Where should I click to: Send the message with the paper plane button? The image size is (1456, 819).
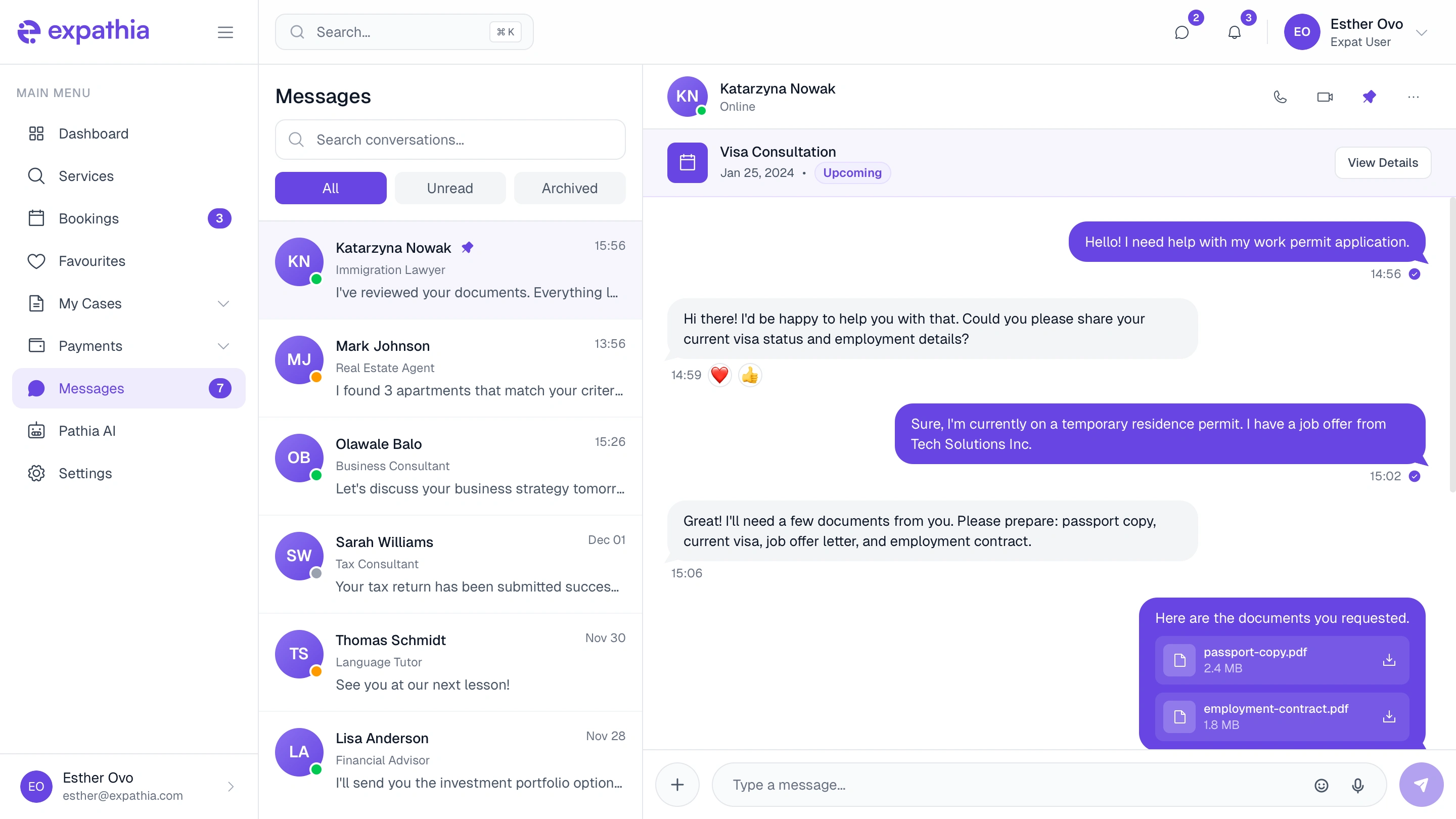[1422, 785]
